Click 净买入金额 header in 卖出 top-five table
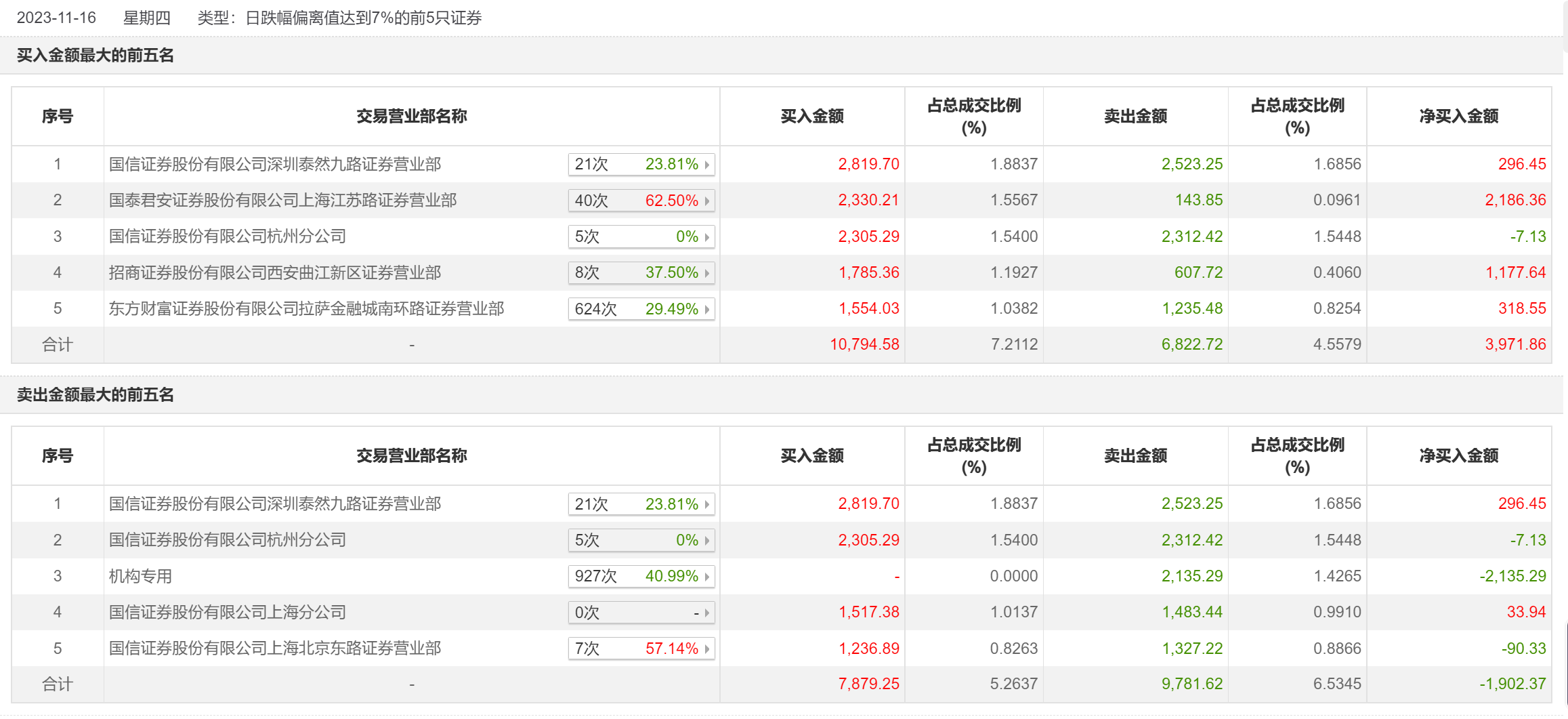Viewport: 1568px width, 719px height. click(1459, 456)
